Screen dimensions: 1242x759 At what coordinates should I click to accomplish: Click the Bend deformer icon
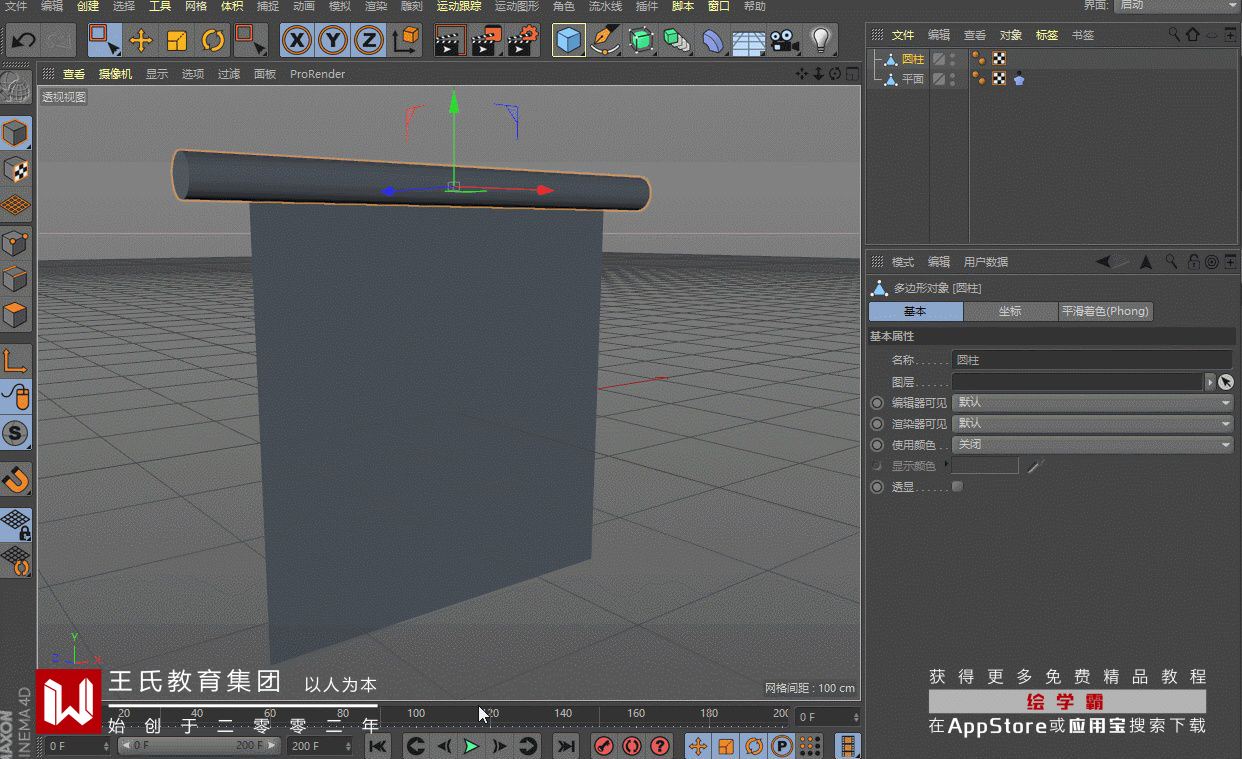click(x=713, y=41)
